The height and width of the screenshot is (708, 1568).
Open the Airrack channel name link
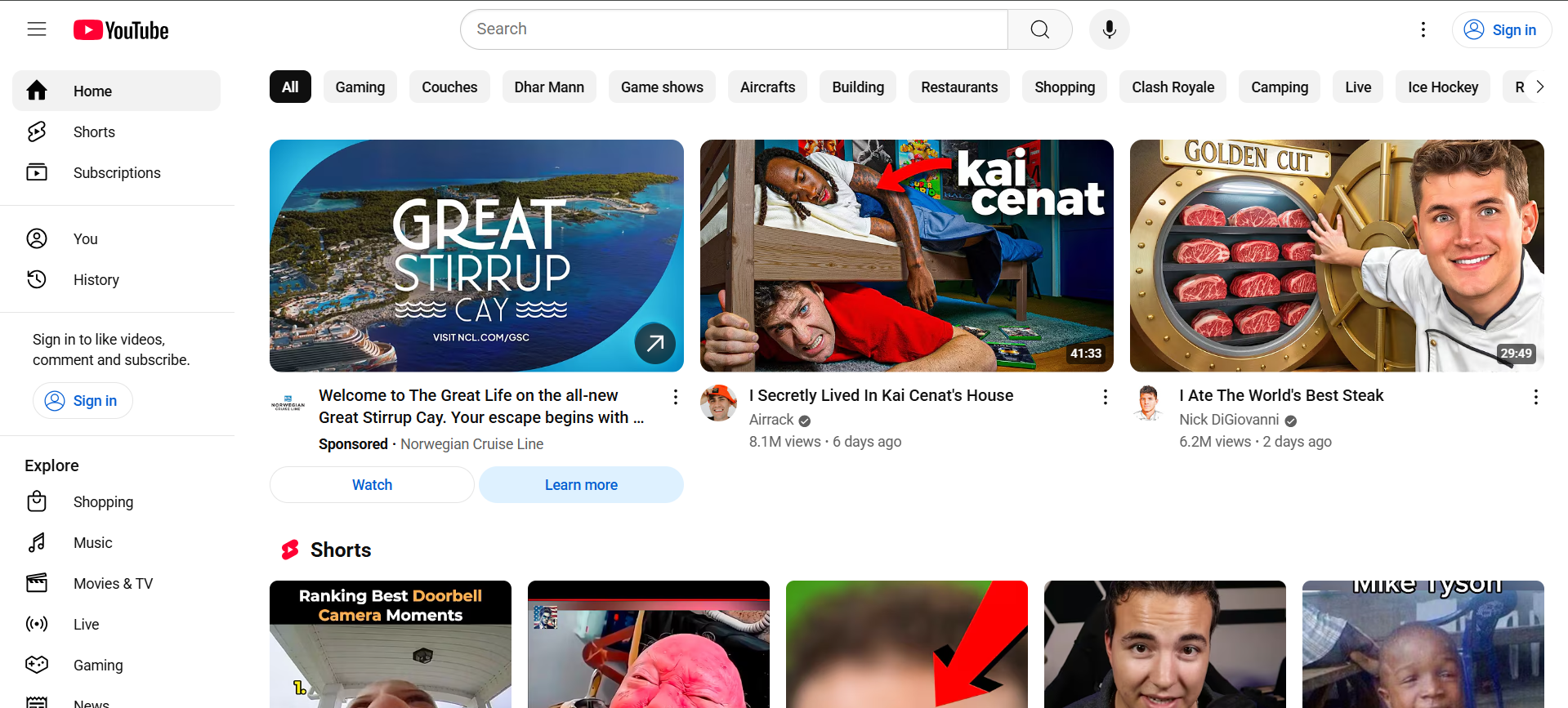771,420
